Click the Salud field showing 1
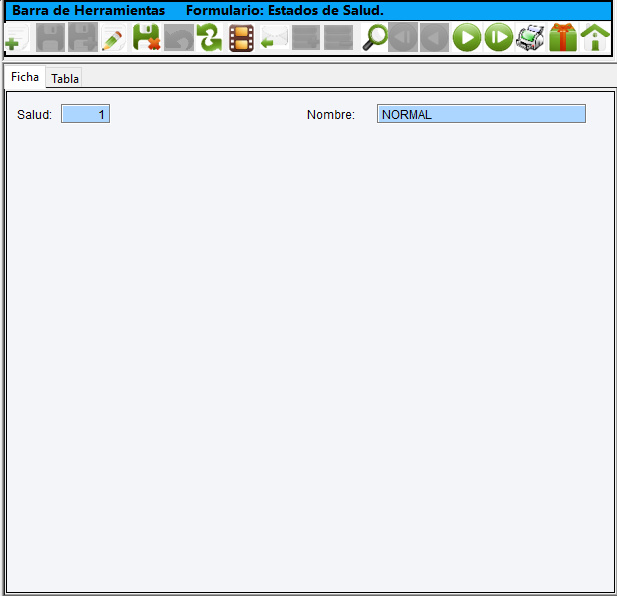The height and width of the screenshot is (596, 617). (x=85, y=114)
